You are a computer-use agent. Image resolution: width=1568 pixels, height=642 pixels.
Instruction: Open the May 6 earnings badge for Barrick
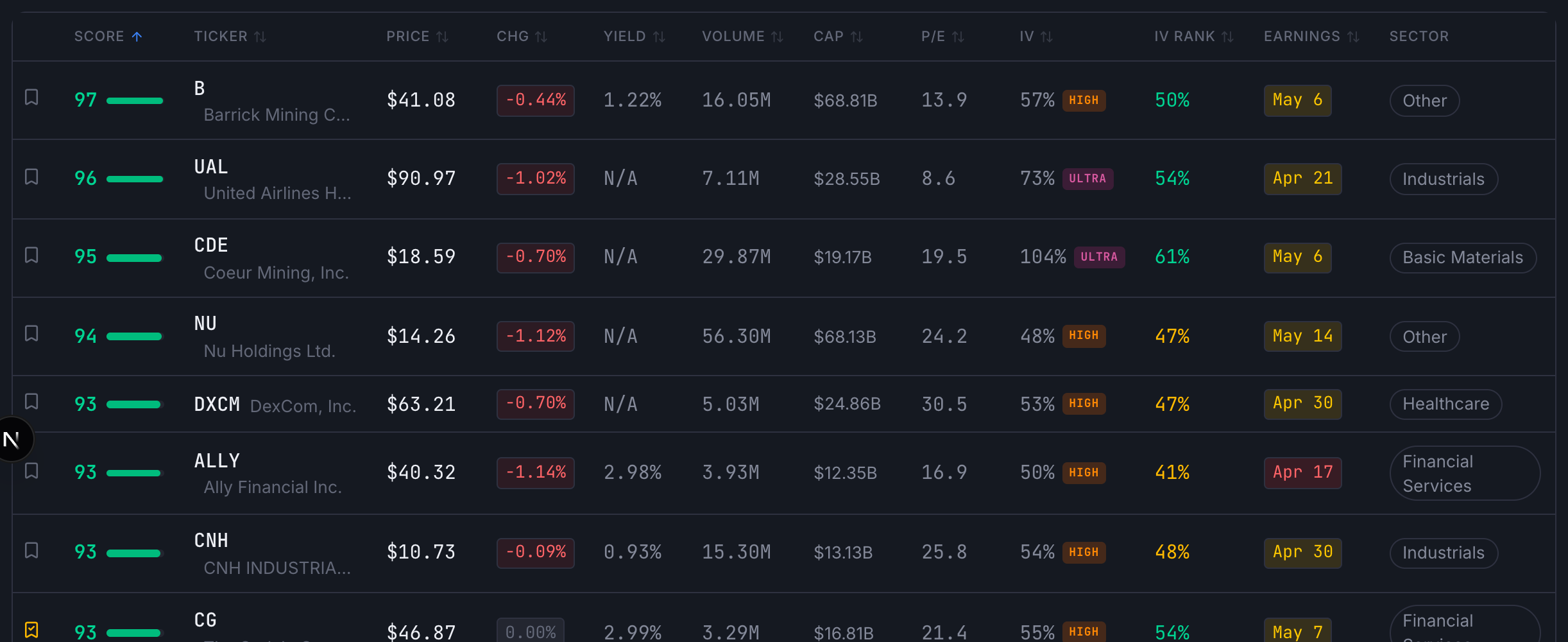click(x=1297, y=100)
